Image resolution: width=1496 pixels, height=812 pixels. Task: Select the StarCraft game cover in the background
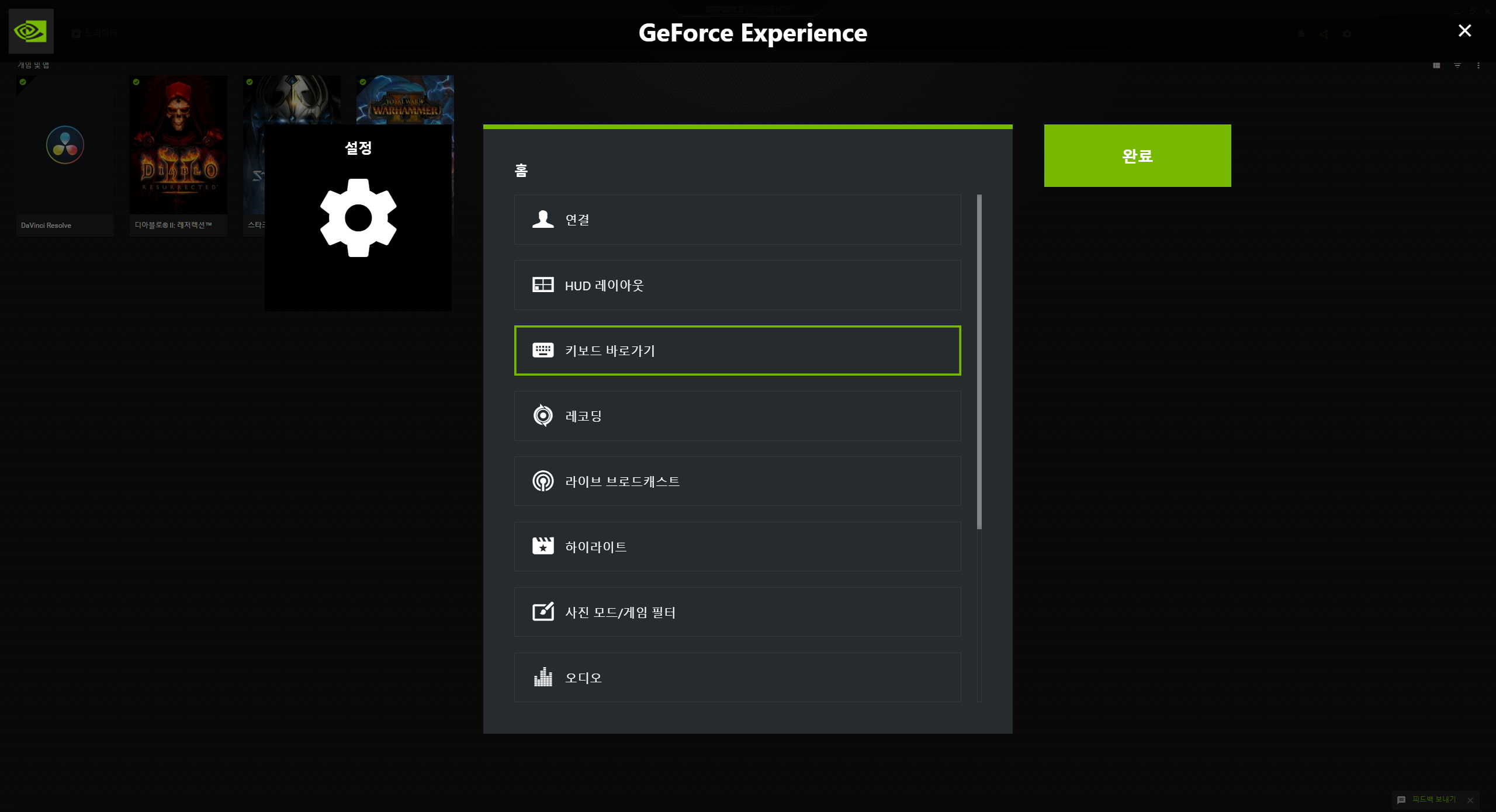292,99
